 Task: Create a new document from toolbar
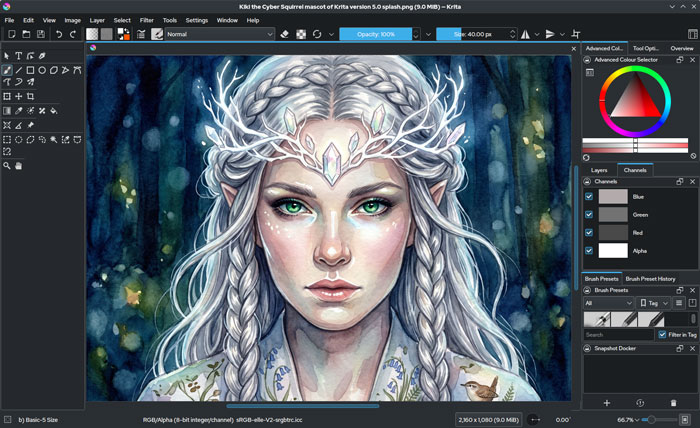coord(12,34)
